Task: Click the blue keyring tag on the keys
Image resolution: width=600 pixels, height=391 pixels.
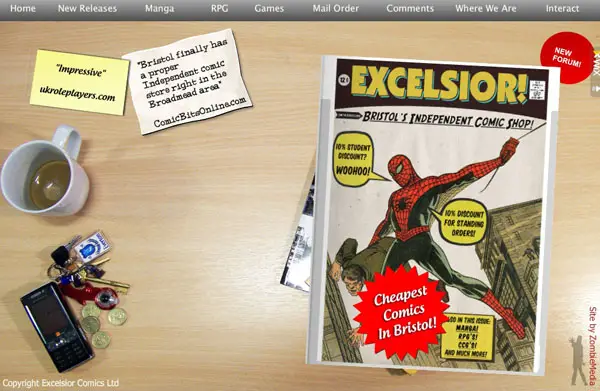Action: pyautogui.click(x=91, y=246)
